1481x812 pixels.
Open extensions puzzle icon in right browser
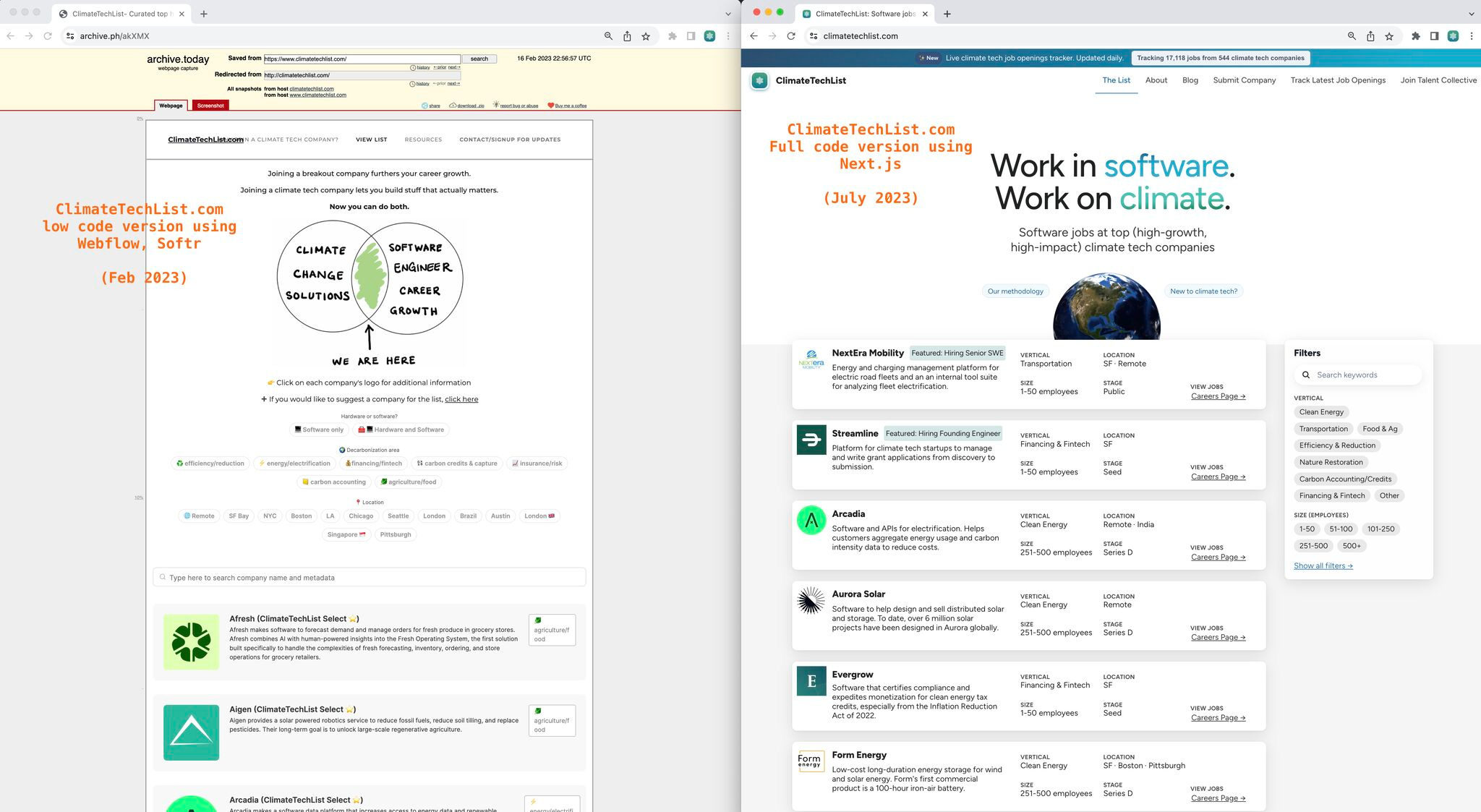(1416, 36)
